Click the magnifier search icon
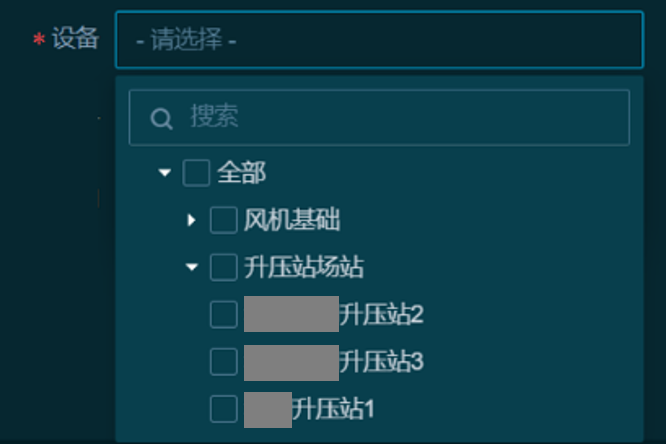 coord(161,119)
